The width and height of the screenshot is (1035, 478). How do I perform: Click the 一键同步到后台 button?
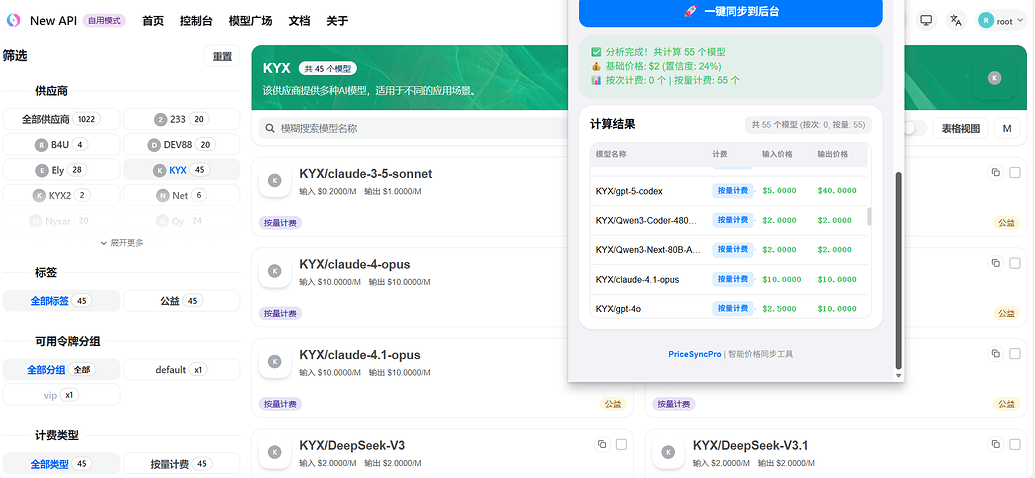point(731,11)
